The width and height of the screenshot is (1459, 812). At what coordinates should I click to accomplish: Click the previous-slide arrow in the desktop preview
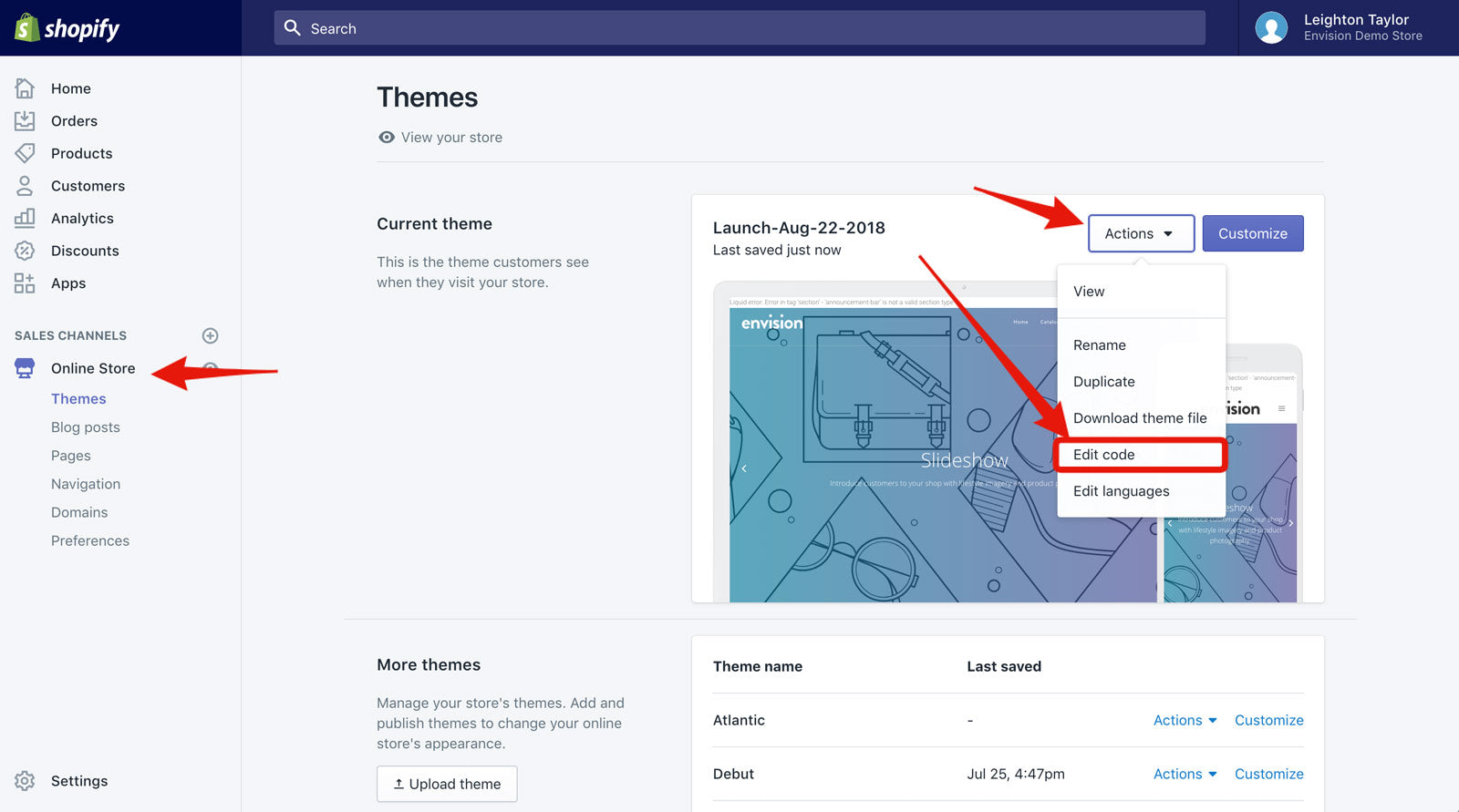click(x=744, y=468)
